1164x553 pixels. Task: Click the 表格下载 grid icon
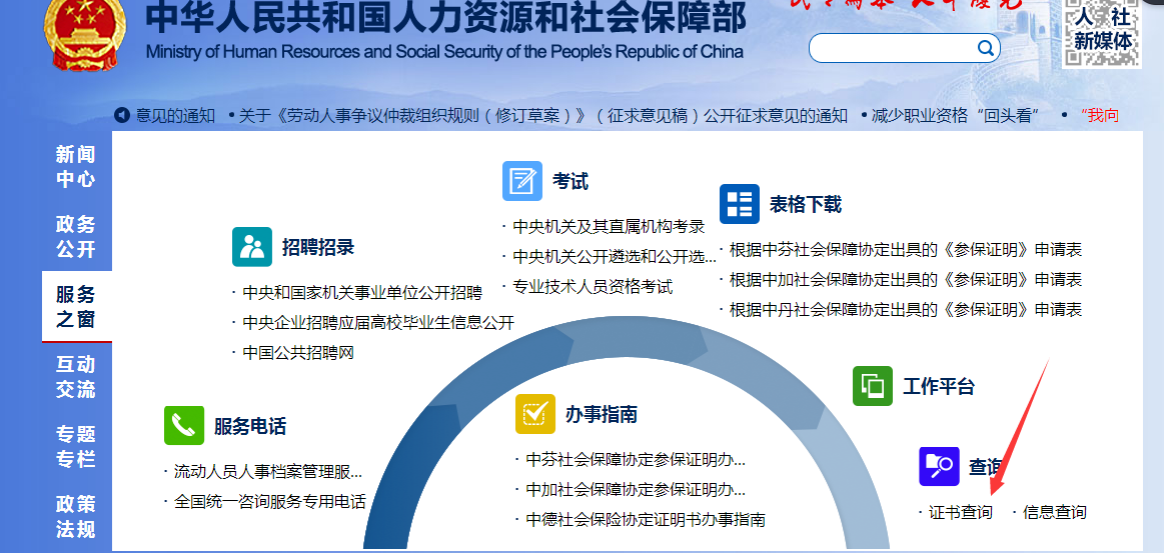coord(739,204)
